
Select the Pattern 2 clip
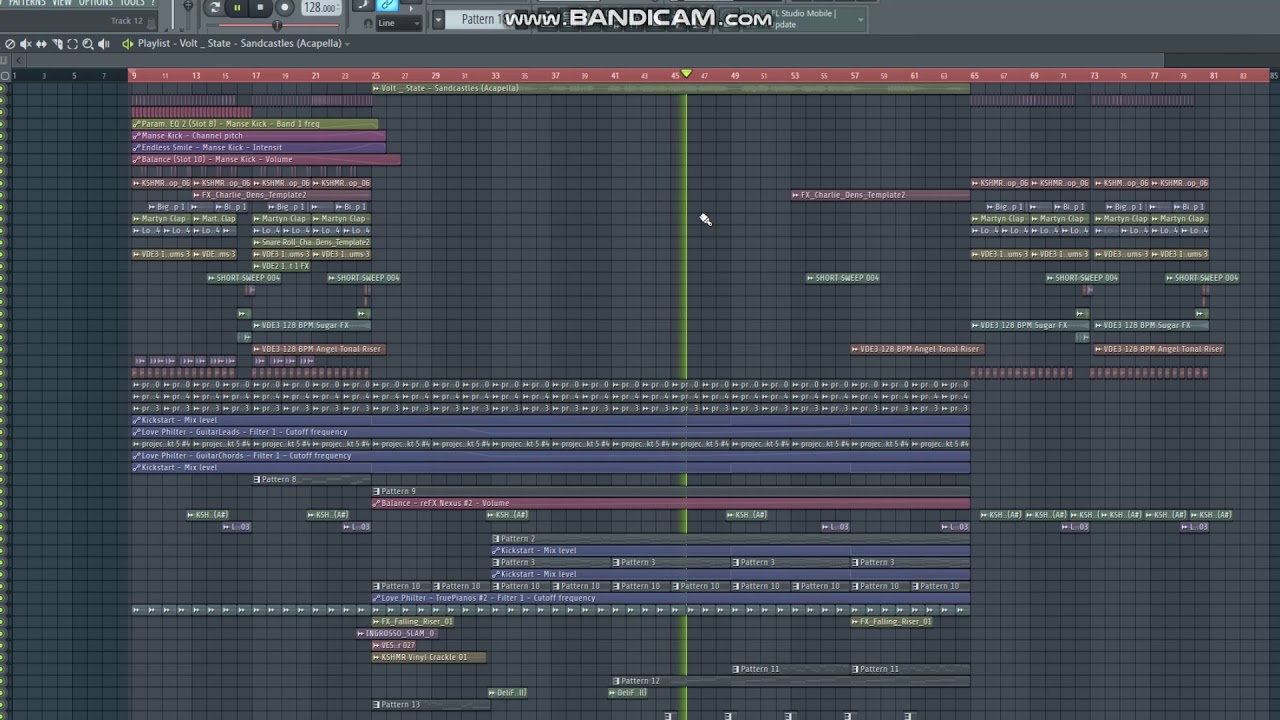pyautogui.click(x=731, y=539)
